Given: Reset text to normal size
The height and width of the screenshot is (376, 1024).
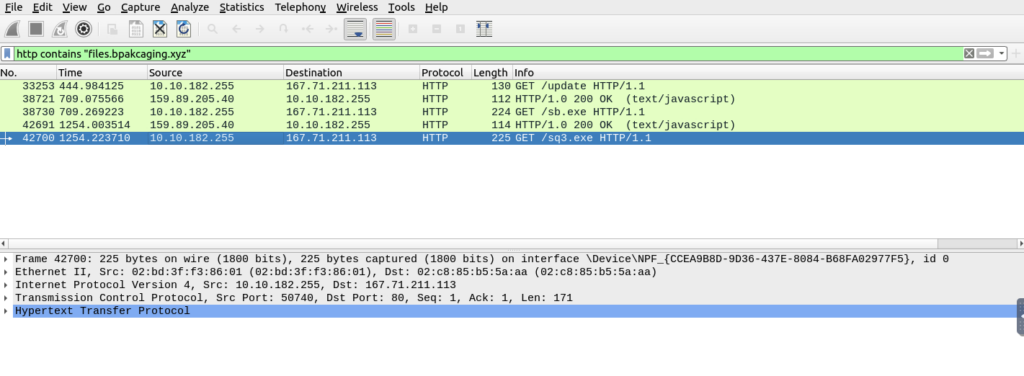Looking at the screenshot, I should point(460,29).
